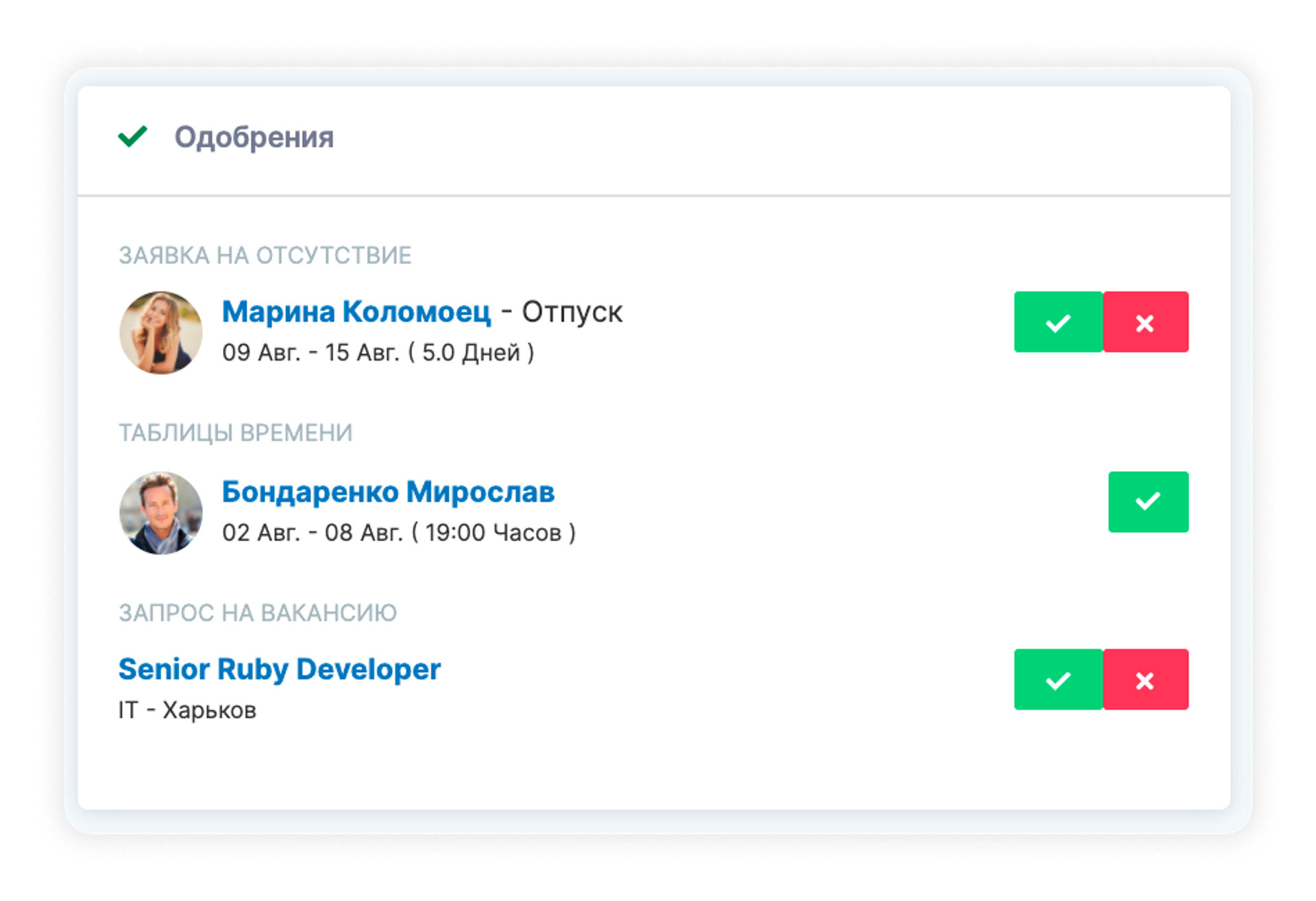
Task: Click Марина Коломоец avatar photo
Action: [161, 333]
